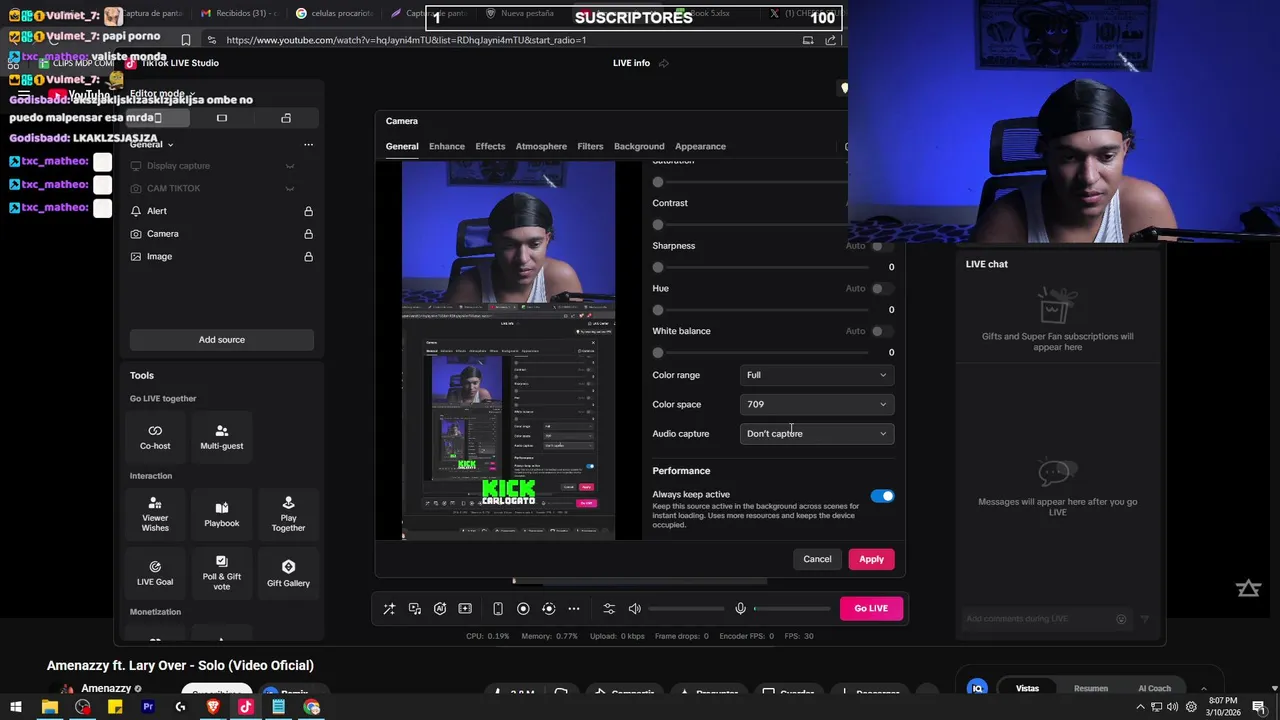Open the Co-host tool

(155, 437)
